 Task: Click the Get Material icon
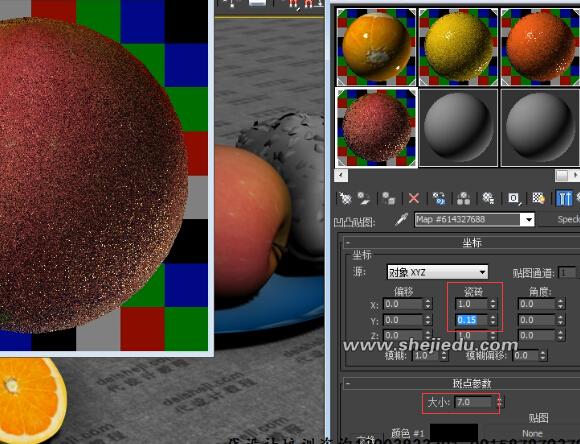point(345,199)
